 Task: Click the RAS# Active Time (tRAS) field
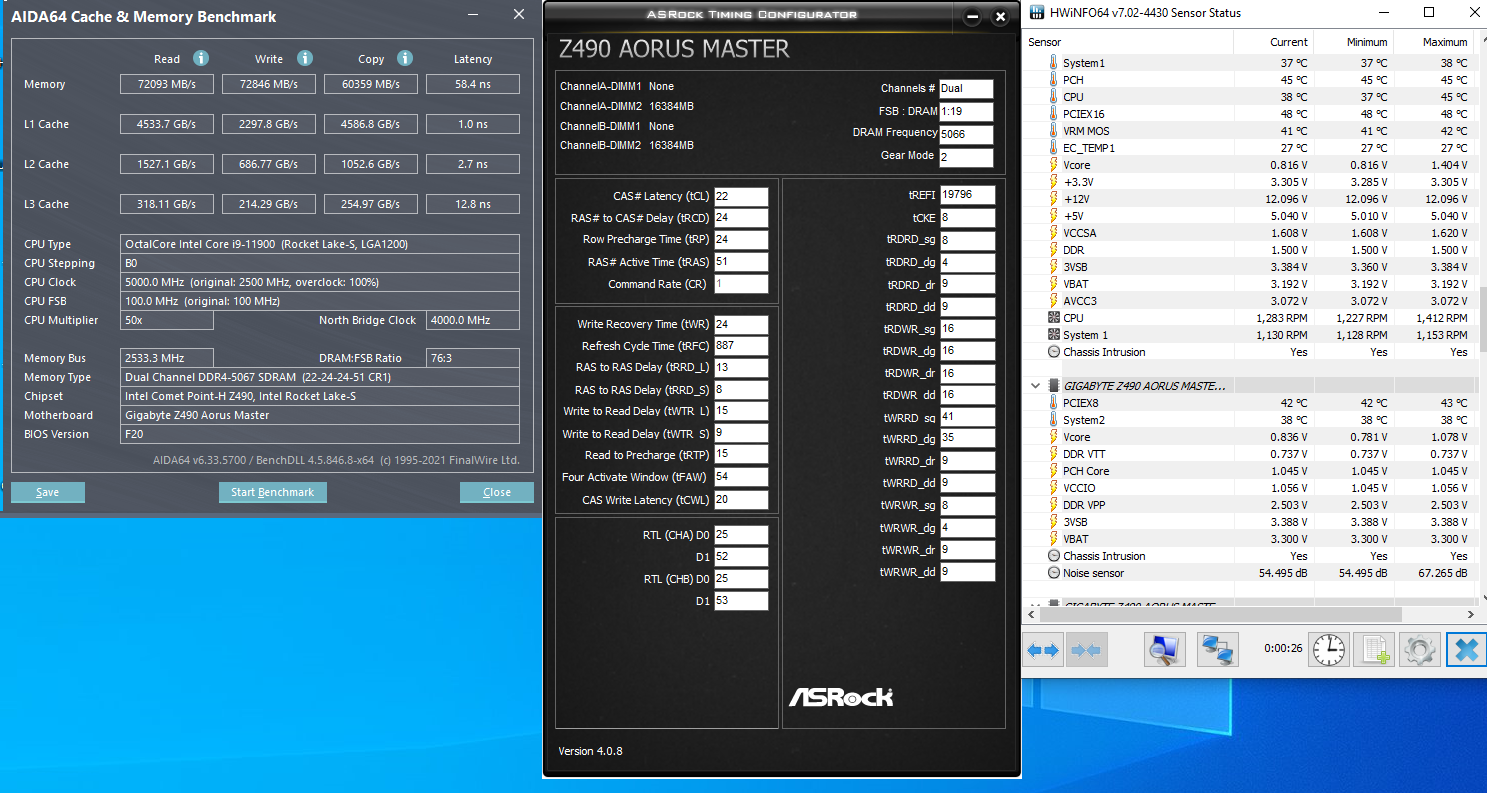(x=741, y=262)
